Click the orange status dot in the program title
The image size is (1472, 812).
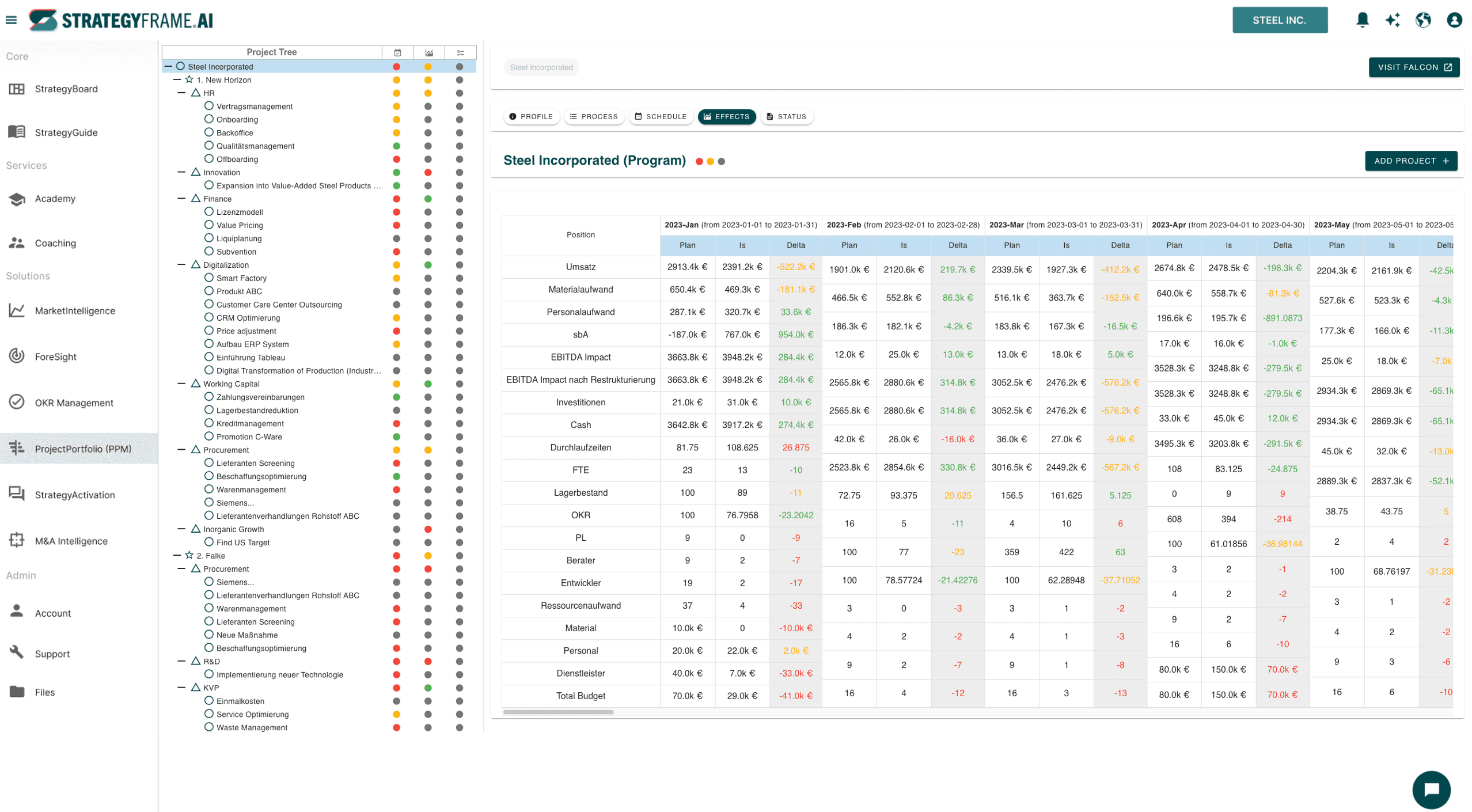(710, 161)
